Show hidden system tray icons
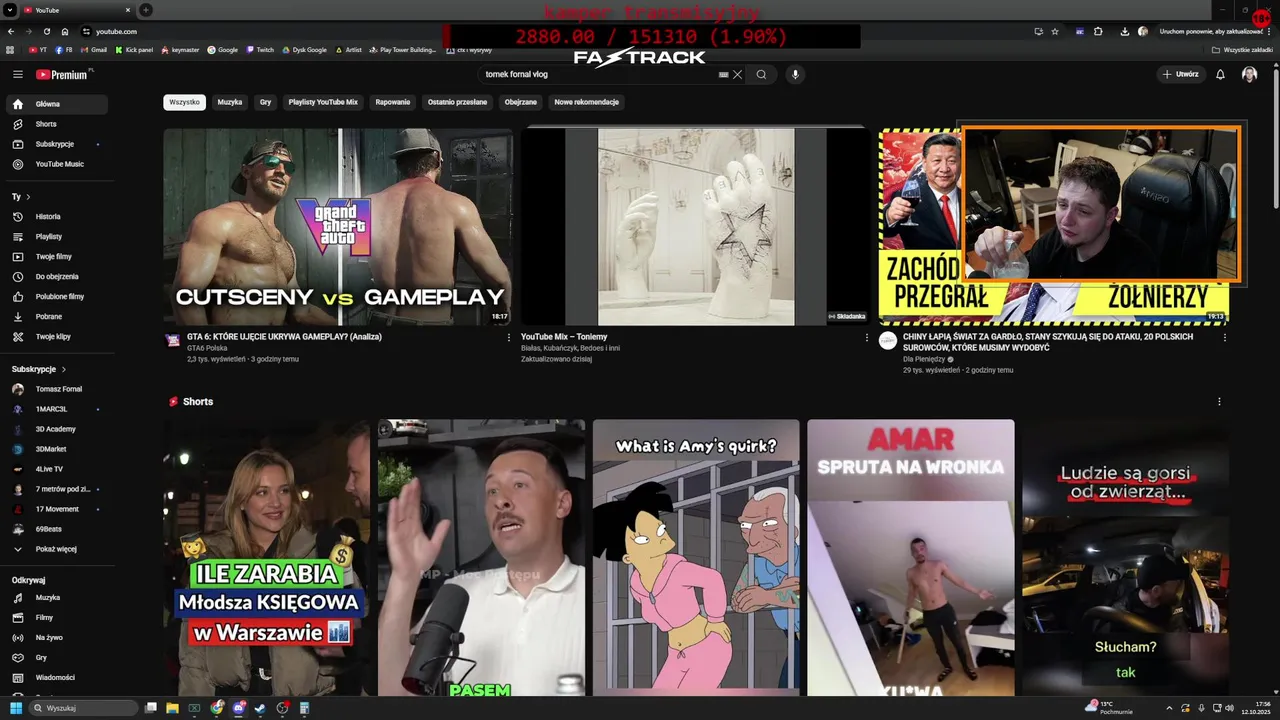 1169,708
